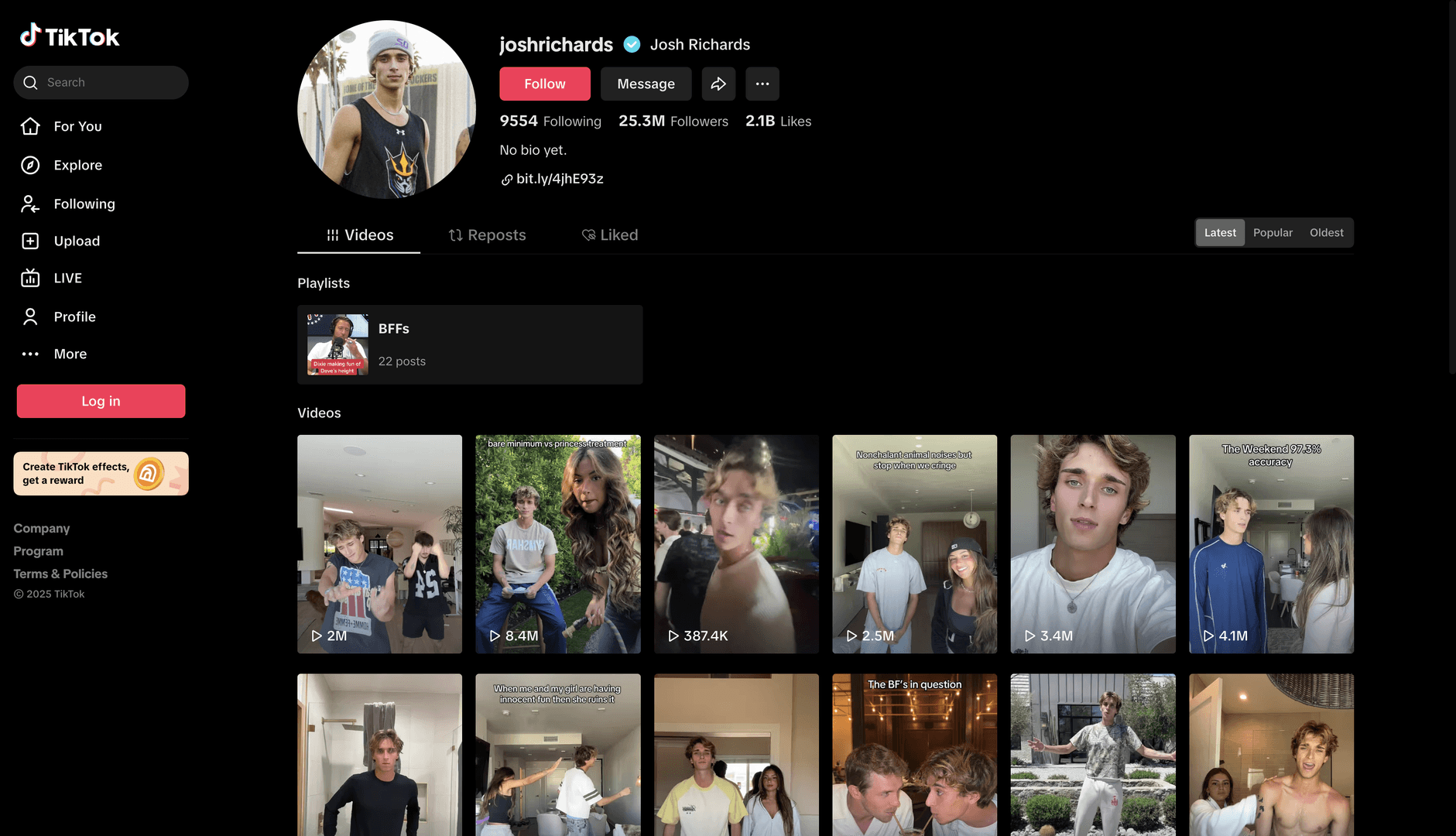
Task: Open the three-dot profile options menu
Action: [762, 84]
